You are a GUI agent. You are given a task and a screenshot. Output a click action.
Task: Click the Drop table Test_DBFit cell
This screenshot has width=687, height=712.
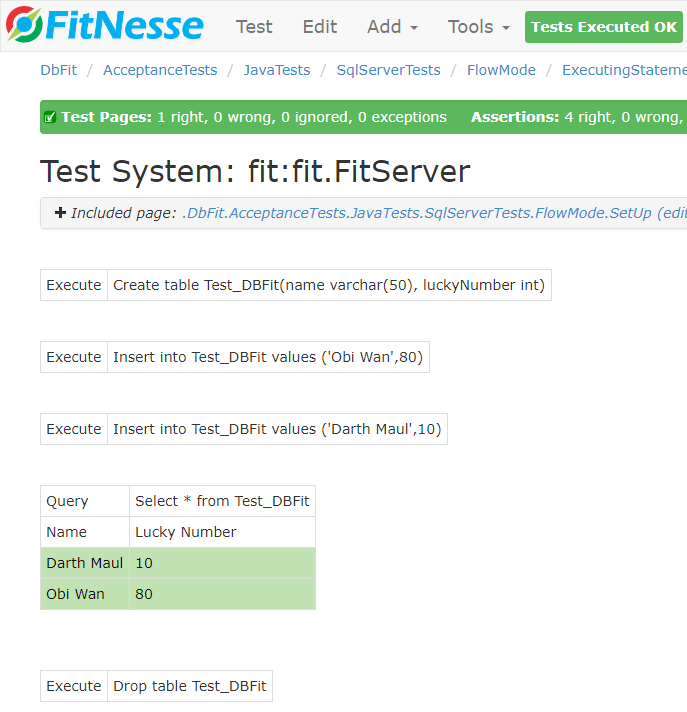[x=189, y=686]
